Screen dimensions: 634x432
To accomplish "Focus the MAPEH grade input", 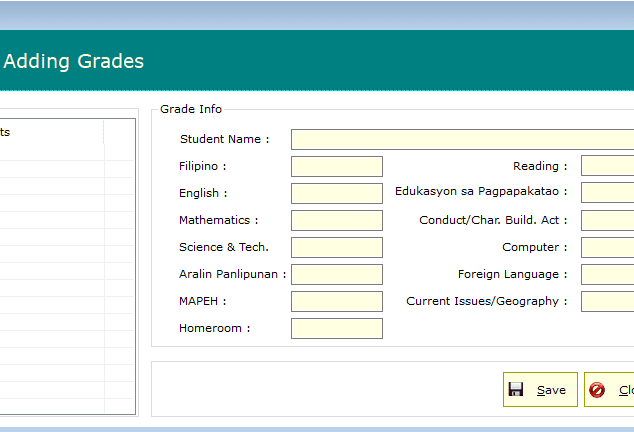I will [336, 301].
